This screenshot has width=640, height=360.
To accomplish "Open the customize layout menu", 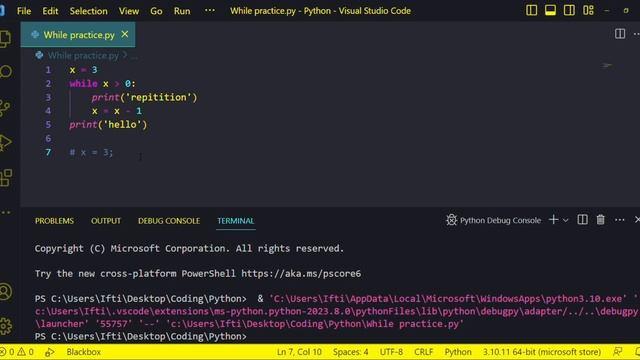I will click(x=588, y=10).
